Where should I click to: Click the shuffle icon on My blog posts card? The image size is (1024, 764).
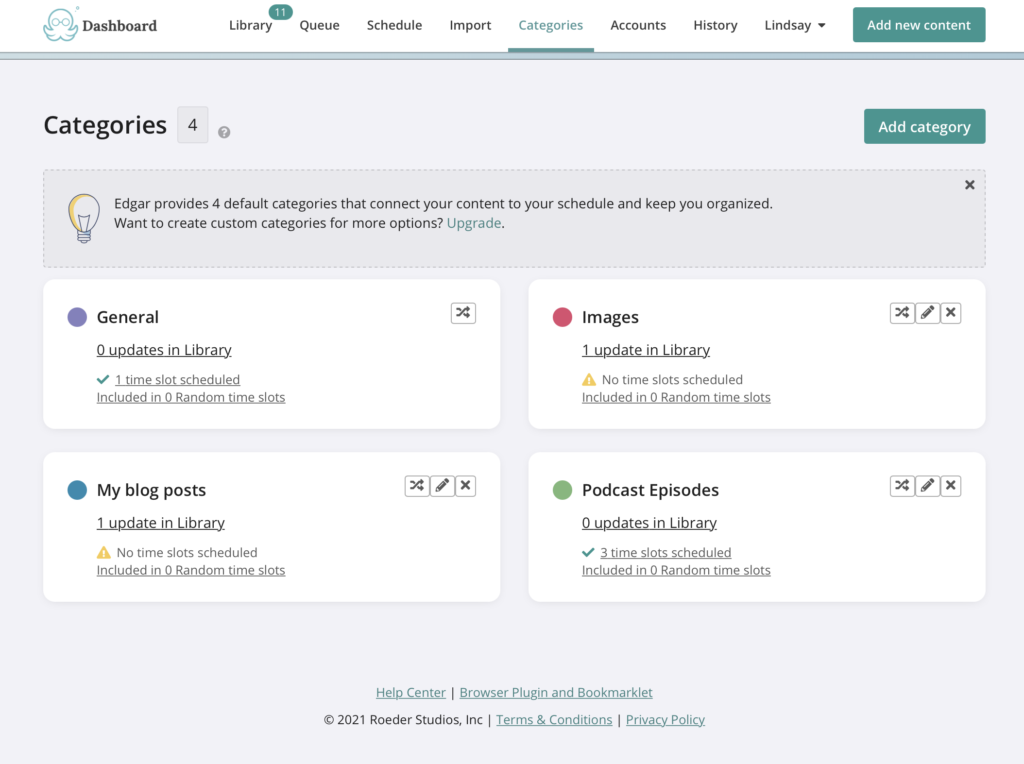pyautogui.click(x=418, y=485)
